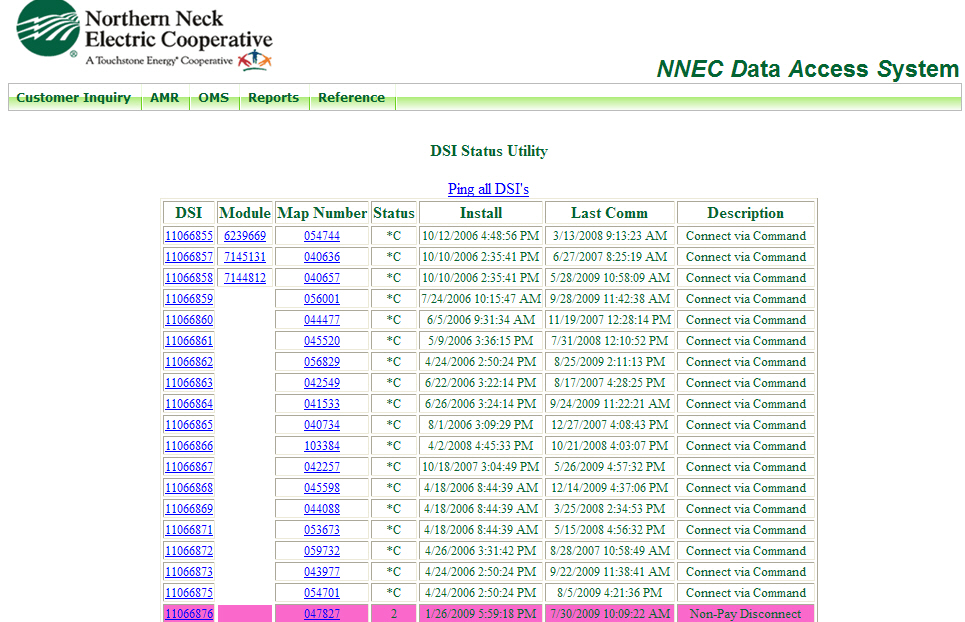The image size is (965, 622).
Task: Open the Reports menu
Action: pos(273,98)
